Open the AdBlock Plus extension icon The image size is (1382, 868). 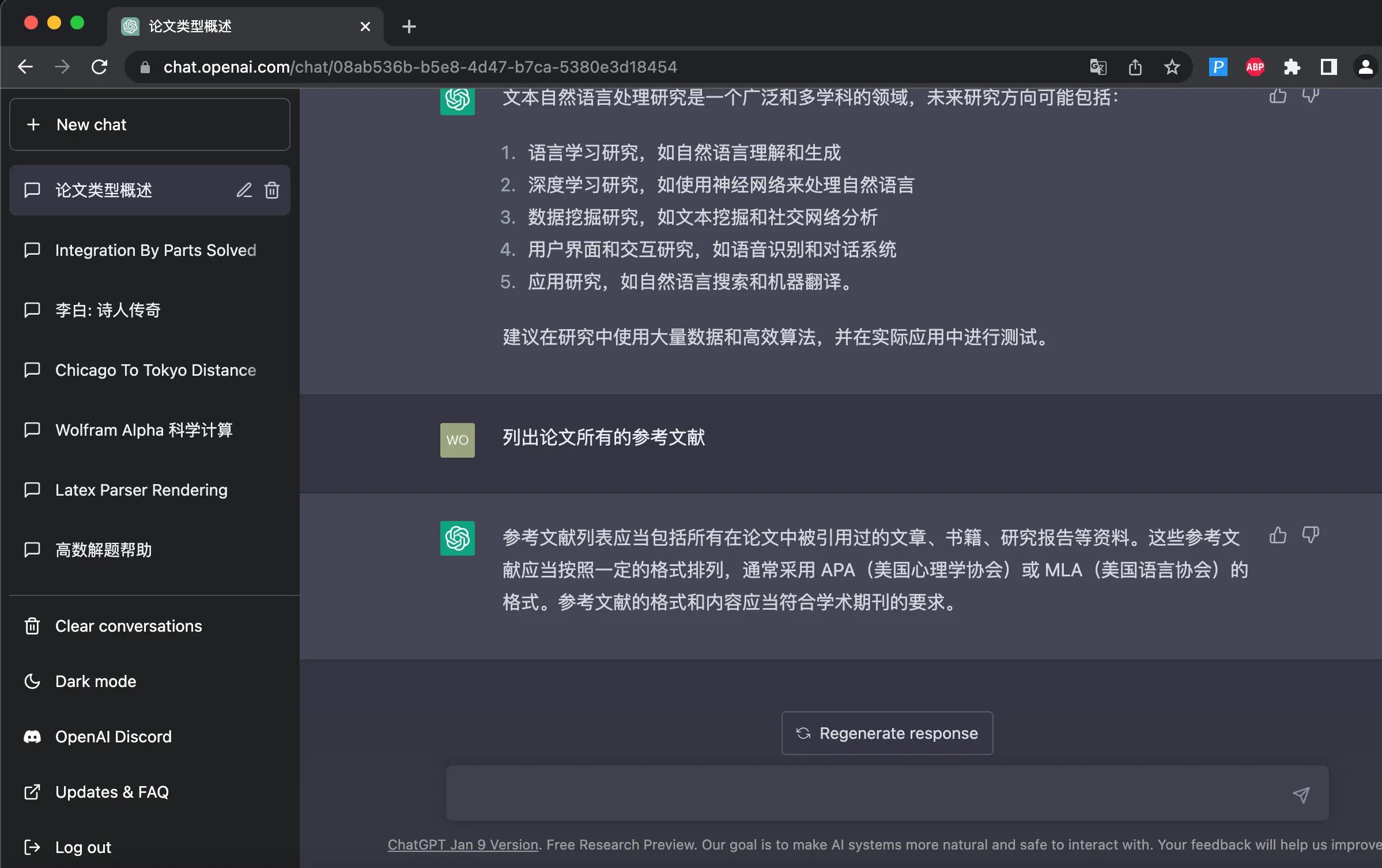click(x=1255, y=66)
